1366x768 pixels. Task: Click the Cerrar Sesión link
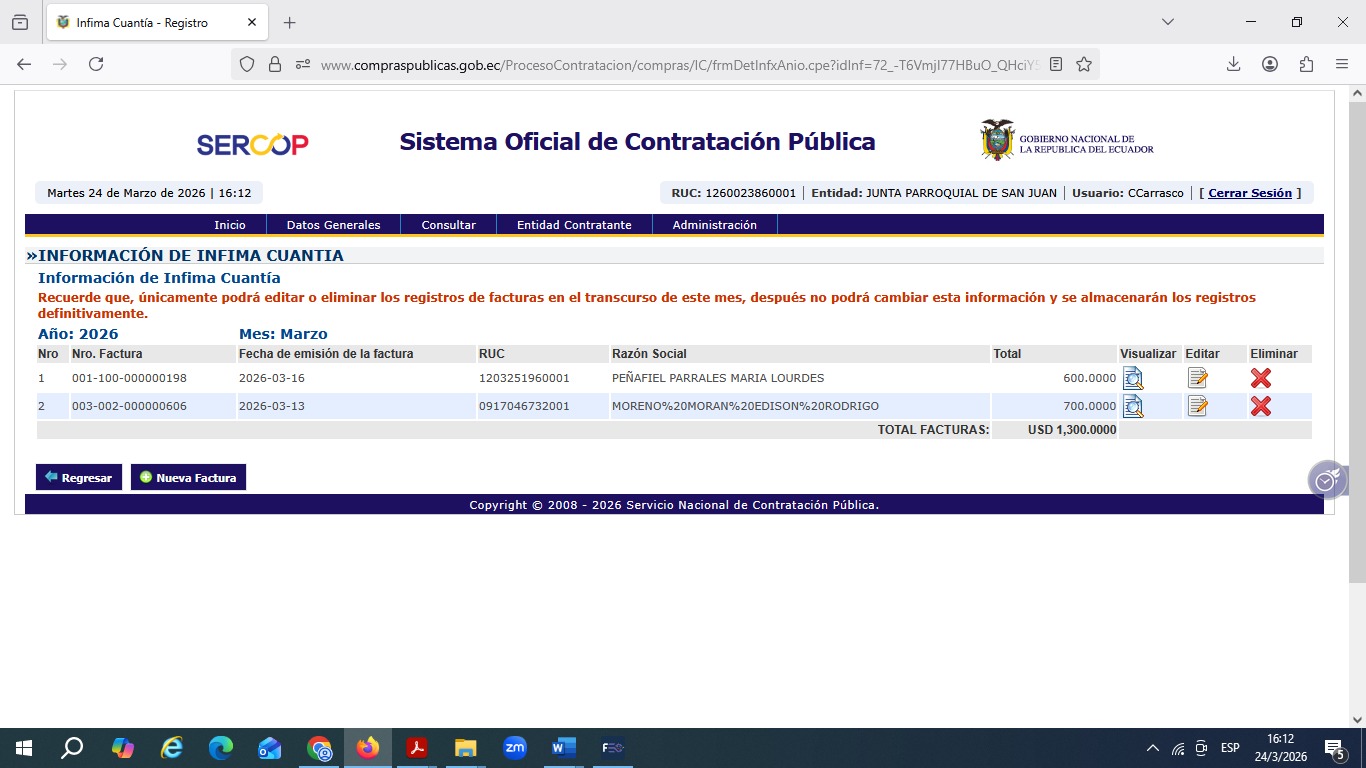[1249, 193]
